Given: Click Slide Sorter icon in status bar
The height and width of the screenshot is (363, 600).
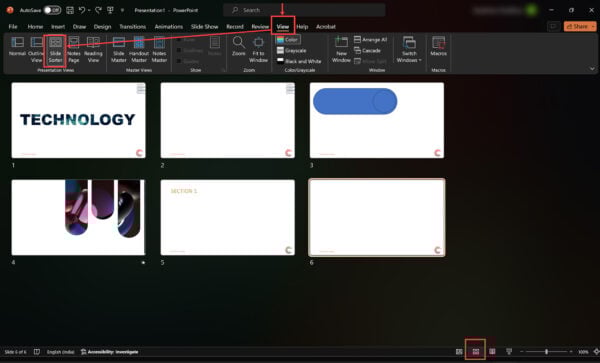Looking at the screenshot, I should (476, 352).
